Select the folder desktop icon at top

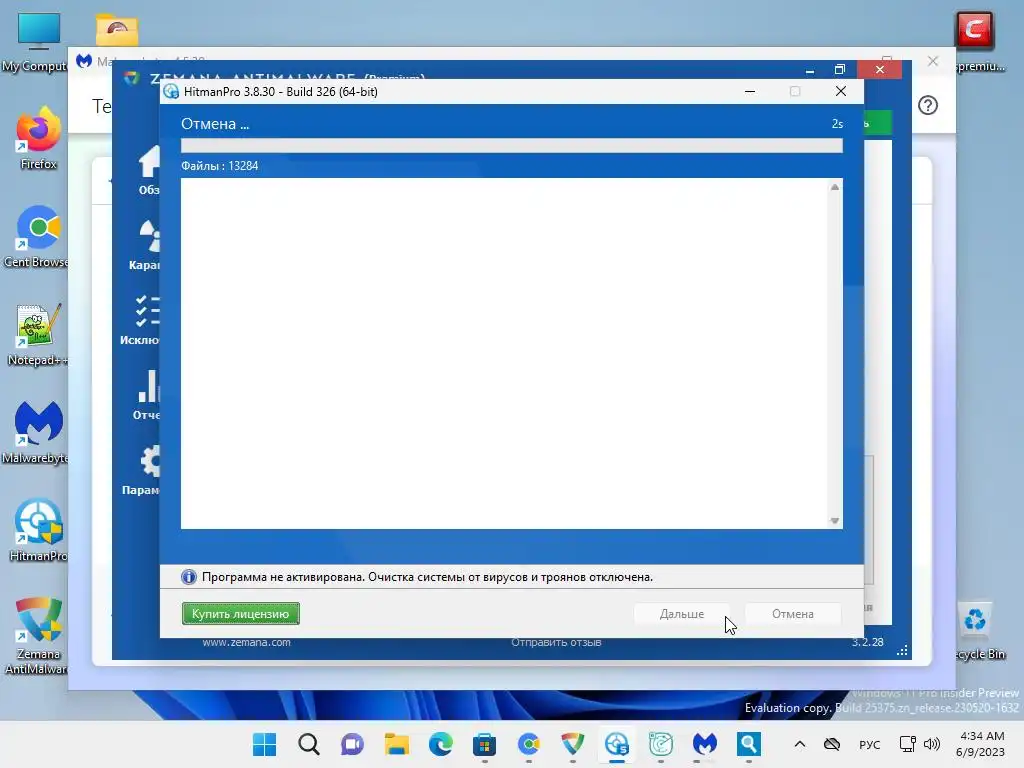(x=117, y=29)
